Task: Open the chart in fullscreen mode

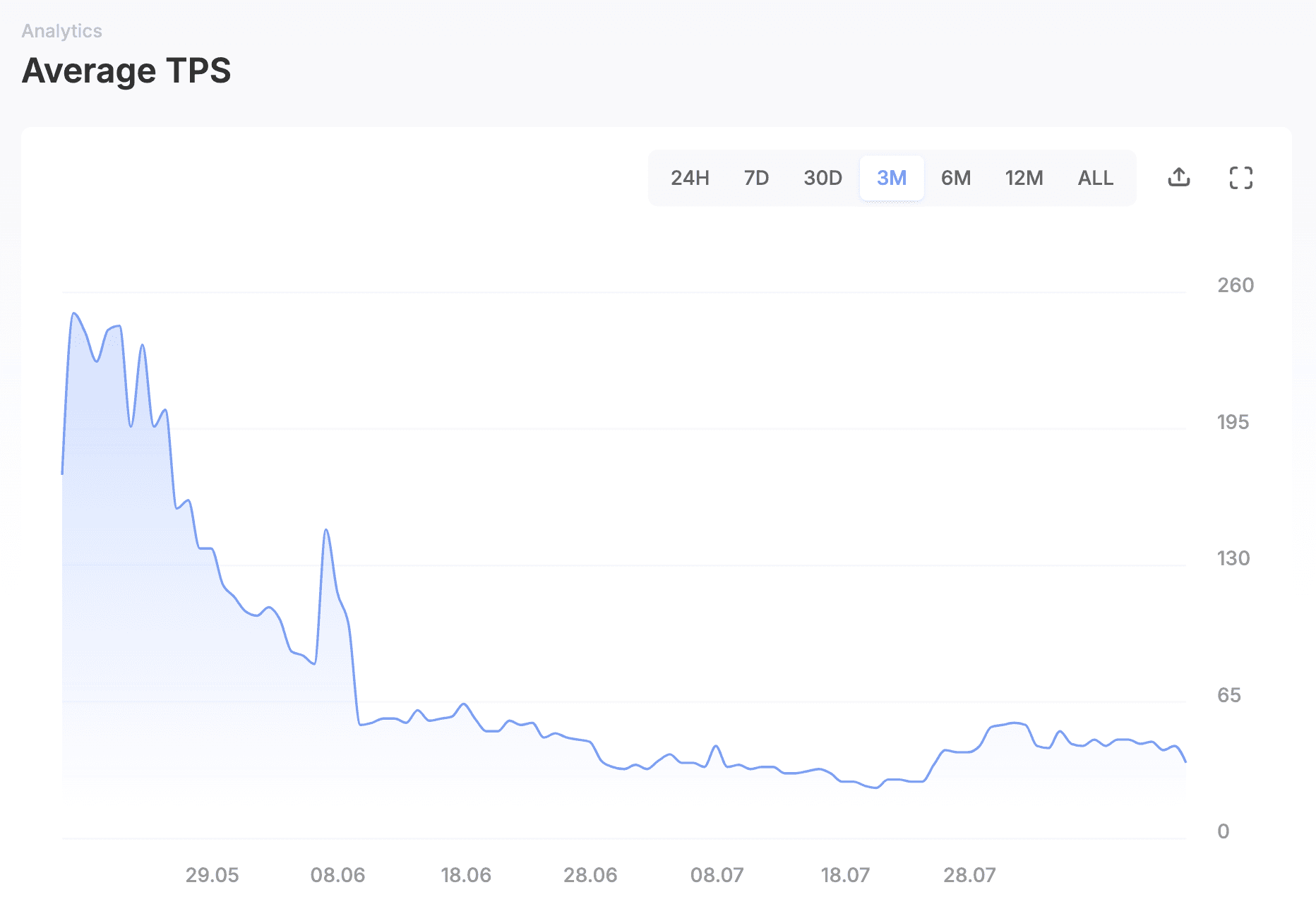Action: pos(1240,177)
